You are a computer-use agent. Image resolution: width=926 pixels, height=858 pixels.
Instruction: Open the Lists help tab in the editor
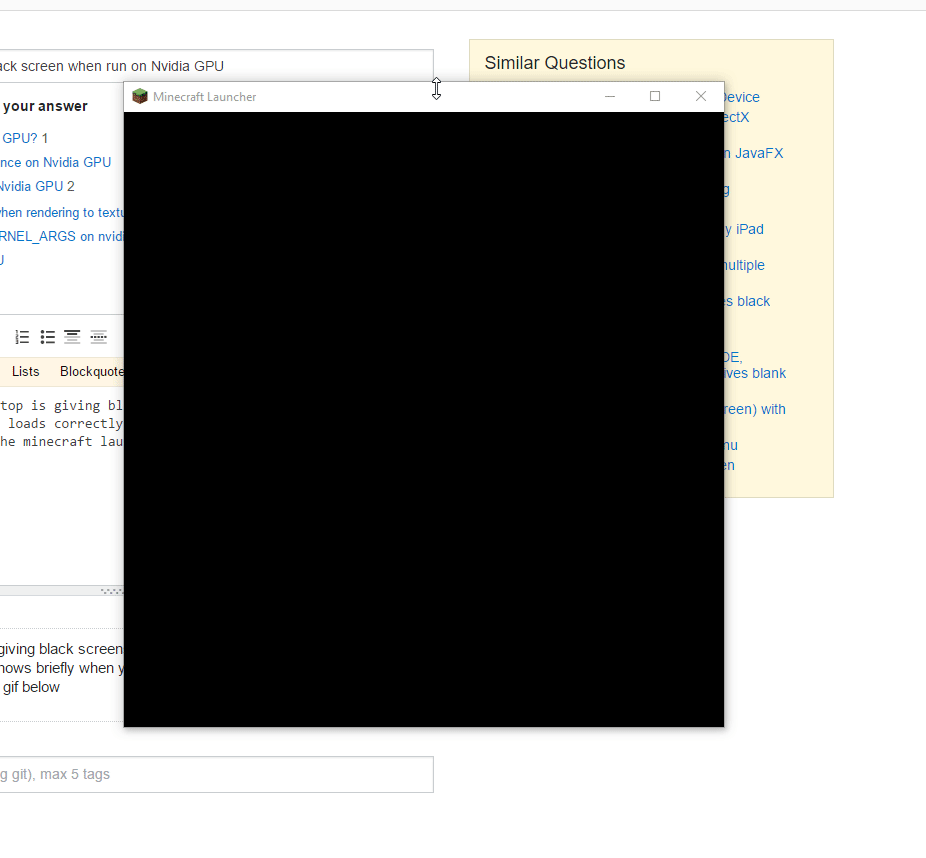coord(25,371)
